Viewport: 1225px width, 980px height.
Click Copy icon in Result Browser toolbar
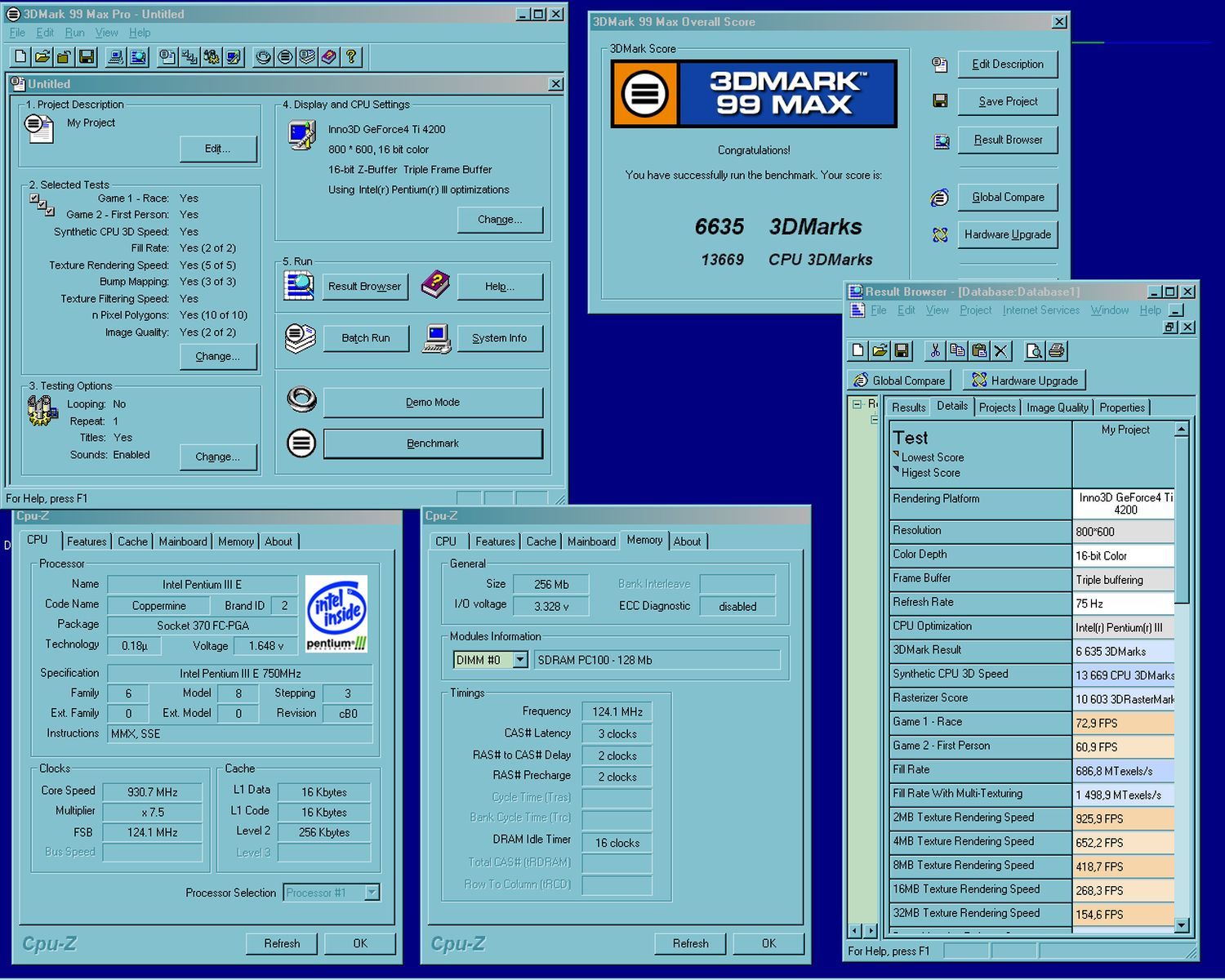[957, 351]
